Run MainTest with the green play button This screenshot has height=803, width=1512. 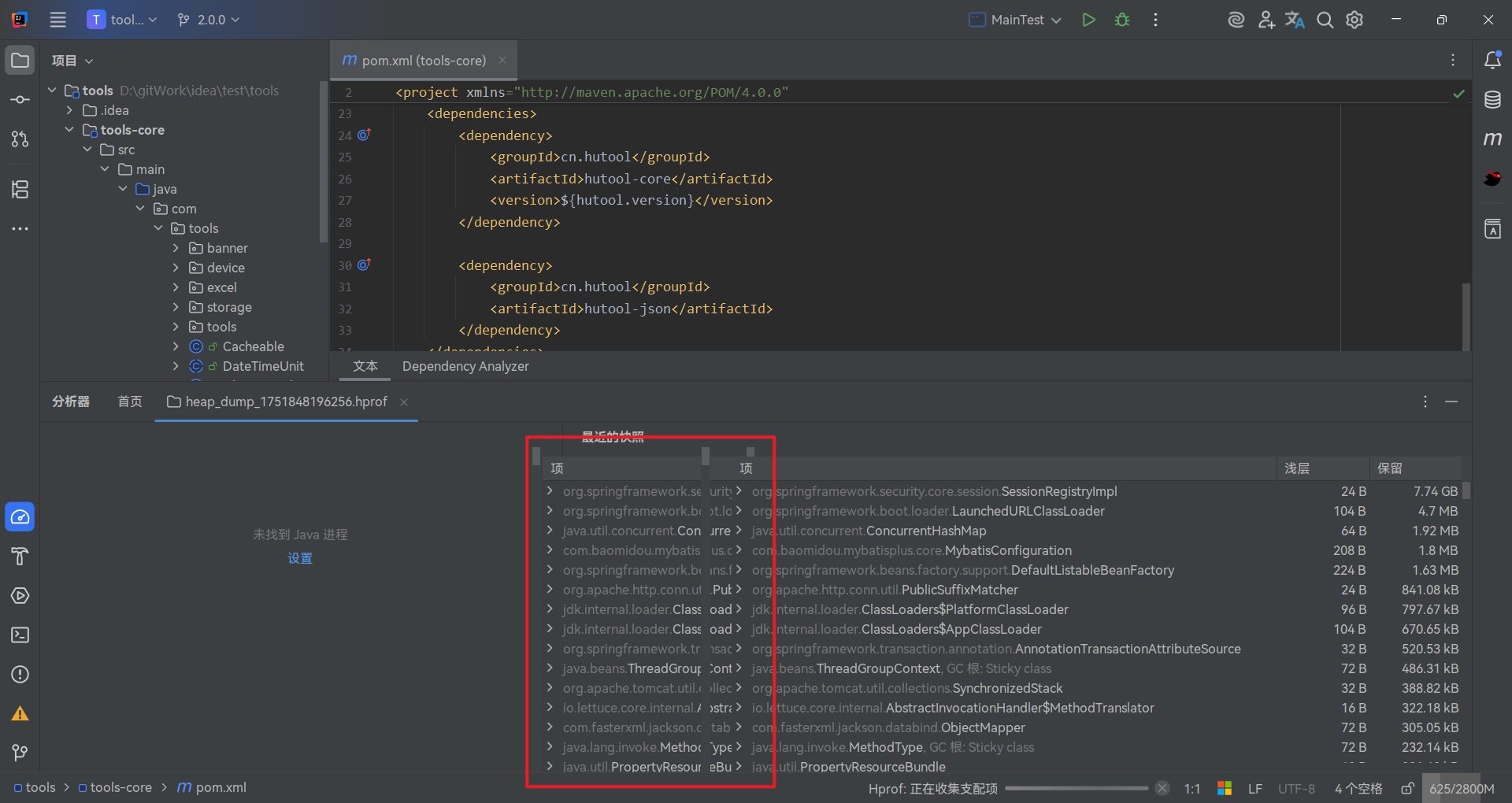[1088, 20]
